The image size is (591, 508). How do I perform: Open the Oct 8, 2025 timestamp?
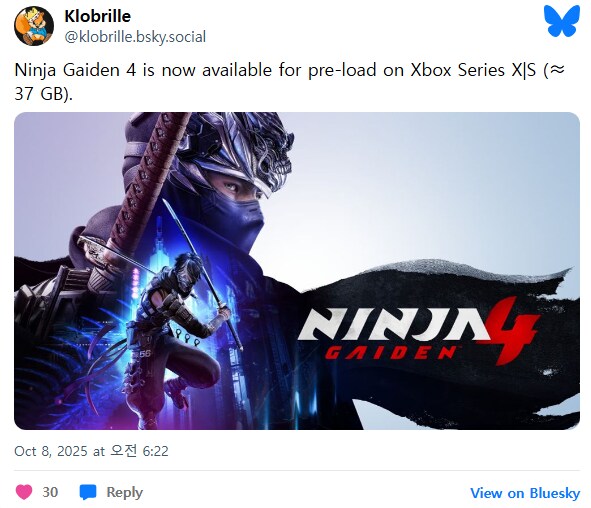[91, 451]
